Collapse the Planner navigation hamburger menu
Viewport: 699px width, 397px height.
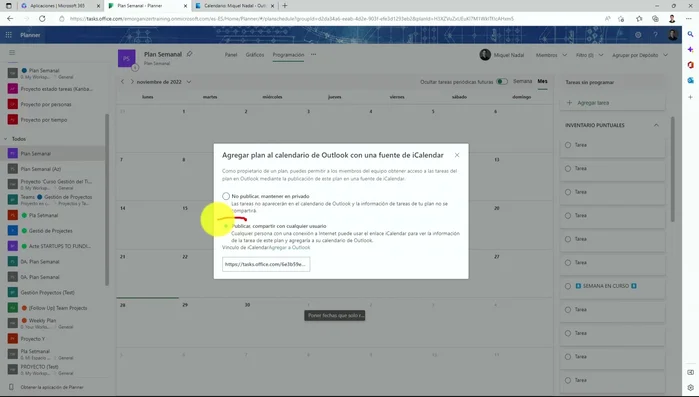point(12,53)
